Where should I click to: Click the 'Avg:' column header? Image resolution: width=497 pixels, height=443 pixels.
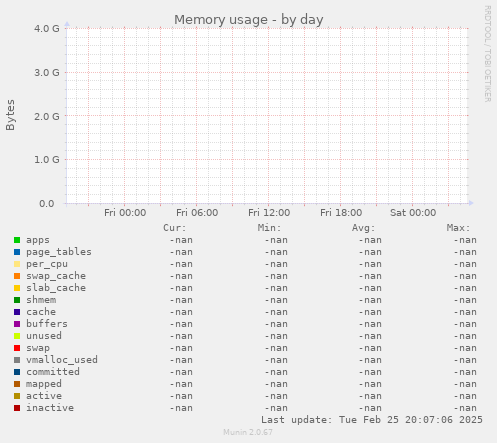pyautogui.click(x=364, y=228)
